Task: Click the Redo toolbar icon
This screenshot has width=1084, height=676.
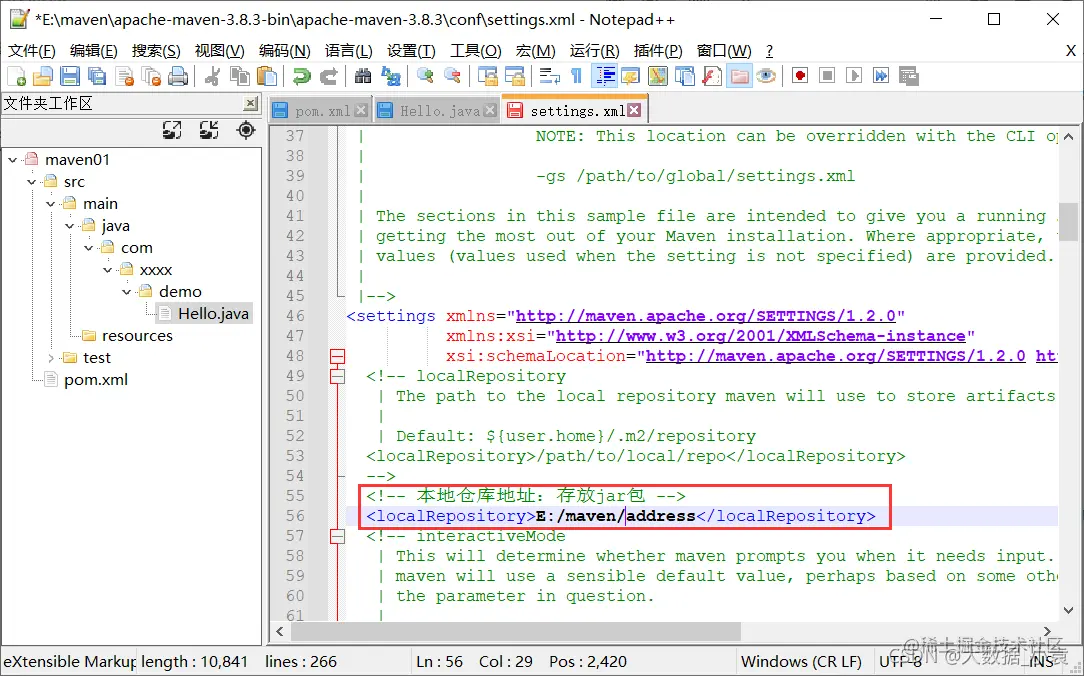Action: click(x=329, y=76)
